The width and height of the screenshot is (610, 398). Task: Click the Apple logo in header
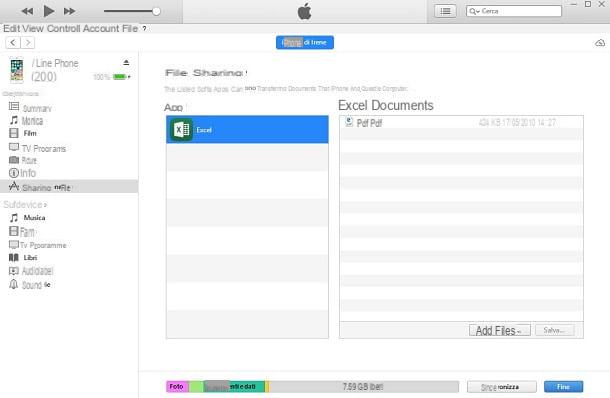click(x=304, y=11)
